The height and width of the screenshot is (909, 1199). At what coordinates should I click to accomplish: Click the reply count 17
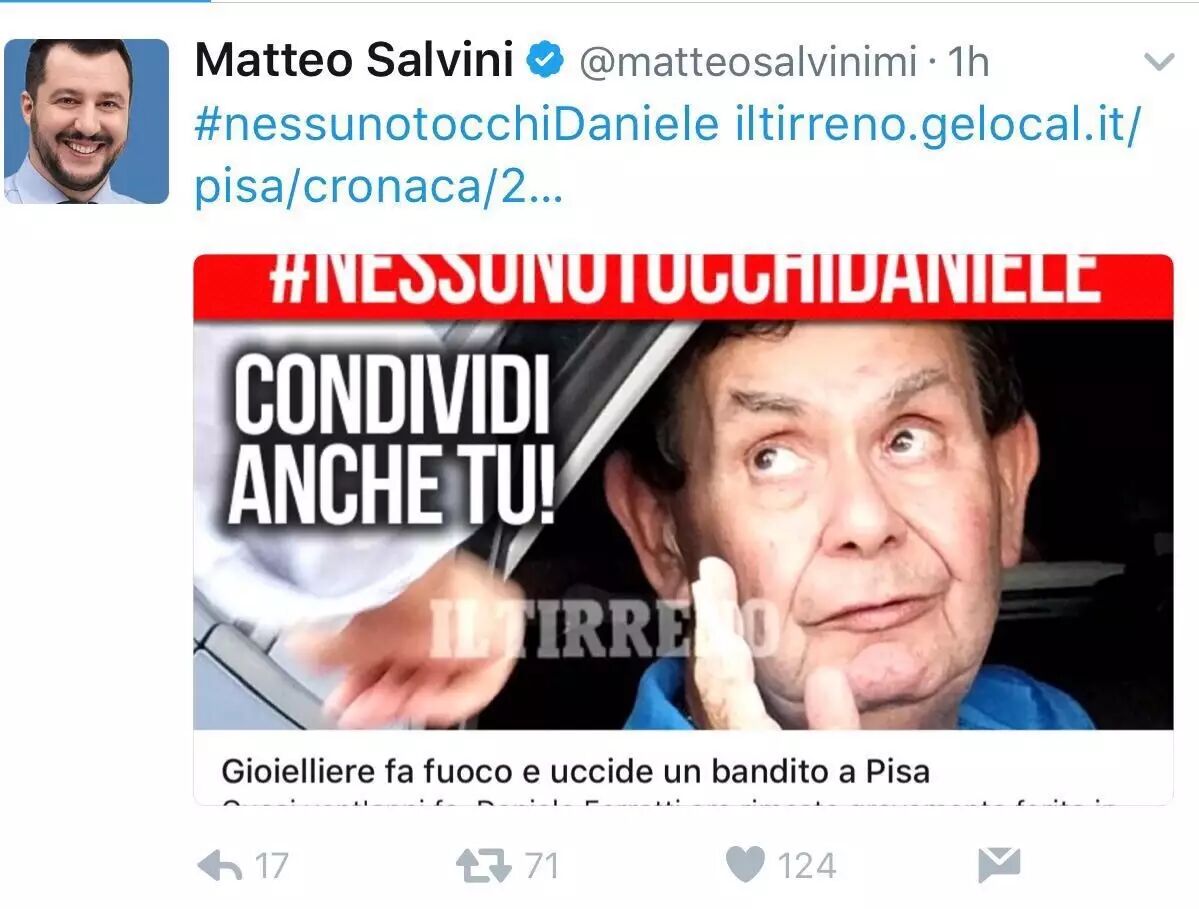point(271,866)
